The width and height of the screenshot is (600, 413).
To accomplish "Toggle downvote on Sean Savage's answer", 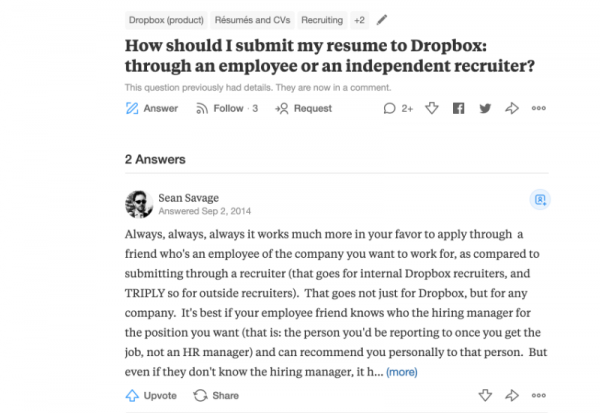I will coord(484,395).
